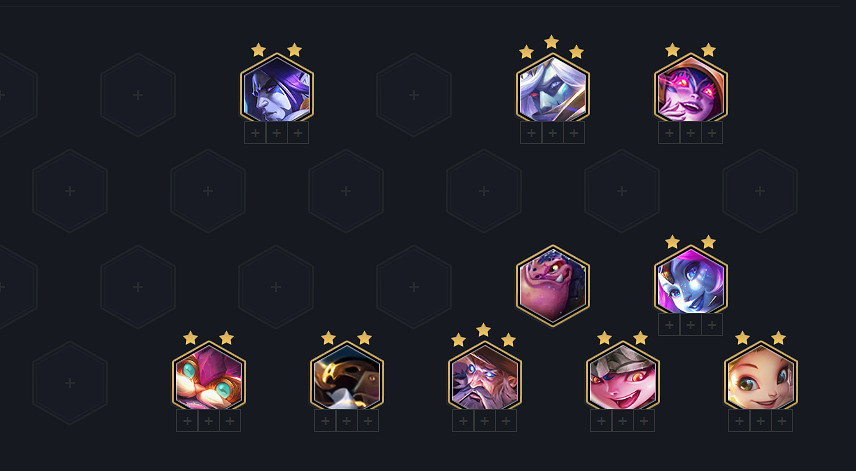This screenshot has height=471, width=856.
Task: Pick the blue-skinned cosmic girl champion
Action: tap(691, 281)
